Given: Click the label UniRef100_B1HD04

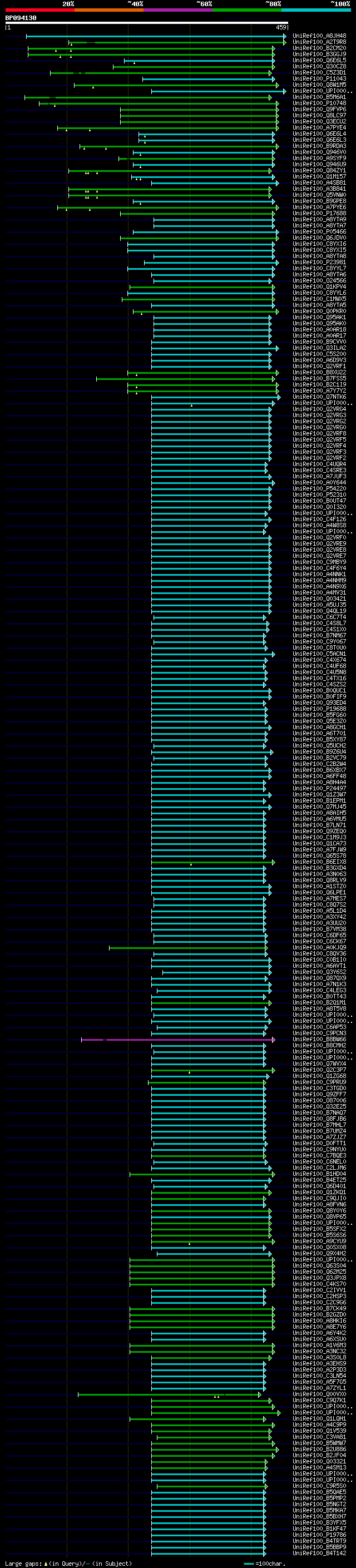Looking at the screenshot, I should click(x=319, y=1174).
